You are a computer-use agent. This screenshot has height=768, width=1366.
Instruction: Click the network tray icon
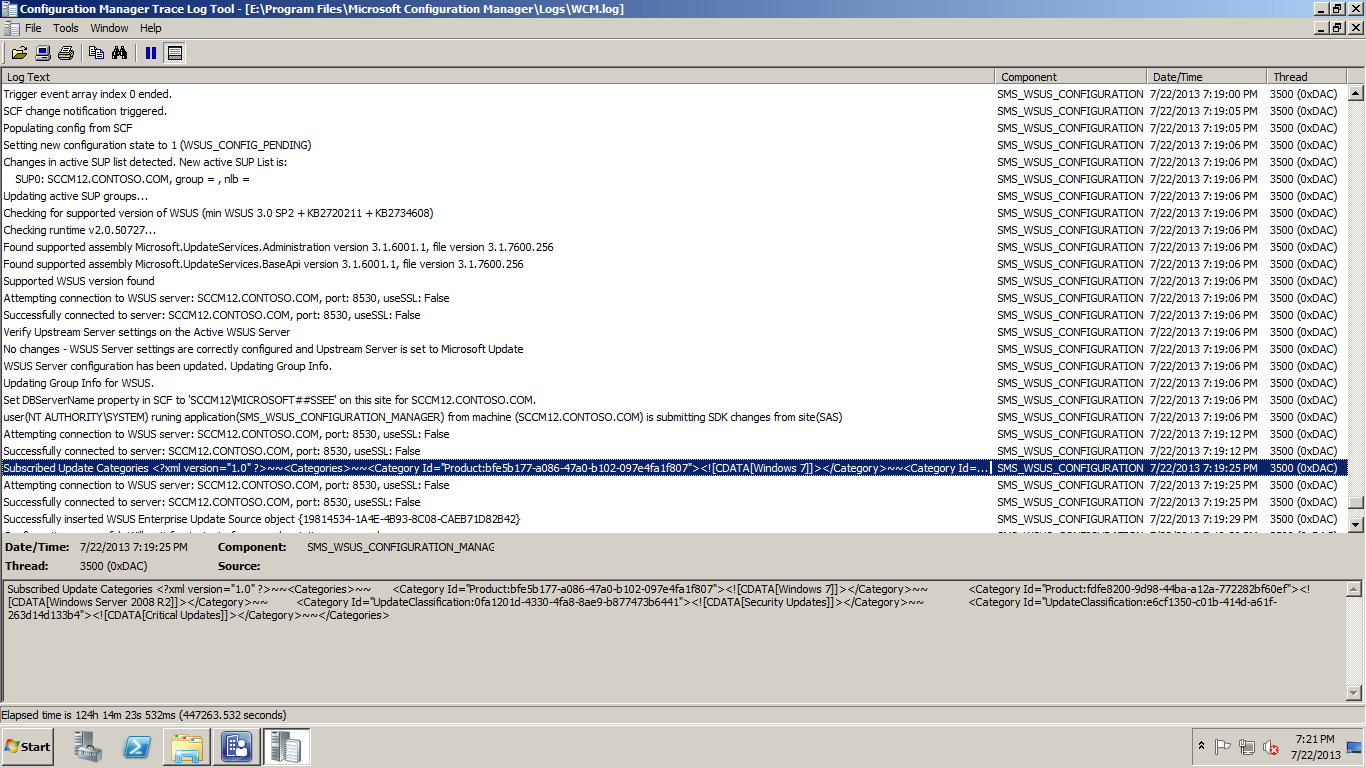(1246, 747)
